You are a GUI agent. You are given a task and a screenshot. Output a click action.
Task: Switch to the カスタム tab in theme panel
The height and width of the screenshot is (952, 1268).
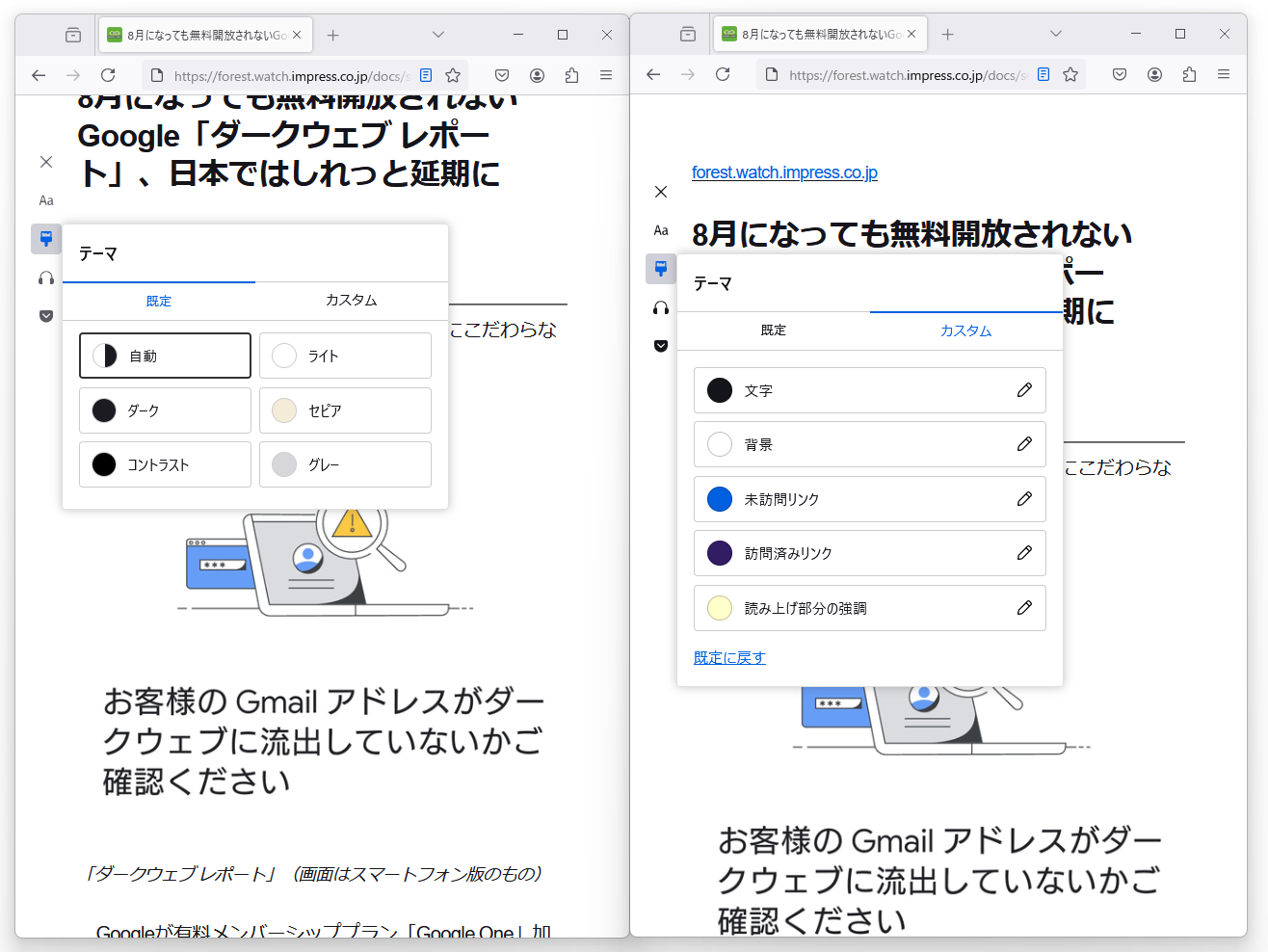pyautogui.click(x=352, y=301)
